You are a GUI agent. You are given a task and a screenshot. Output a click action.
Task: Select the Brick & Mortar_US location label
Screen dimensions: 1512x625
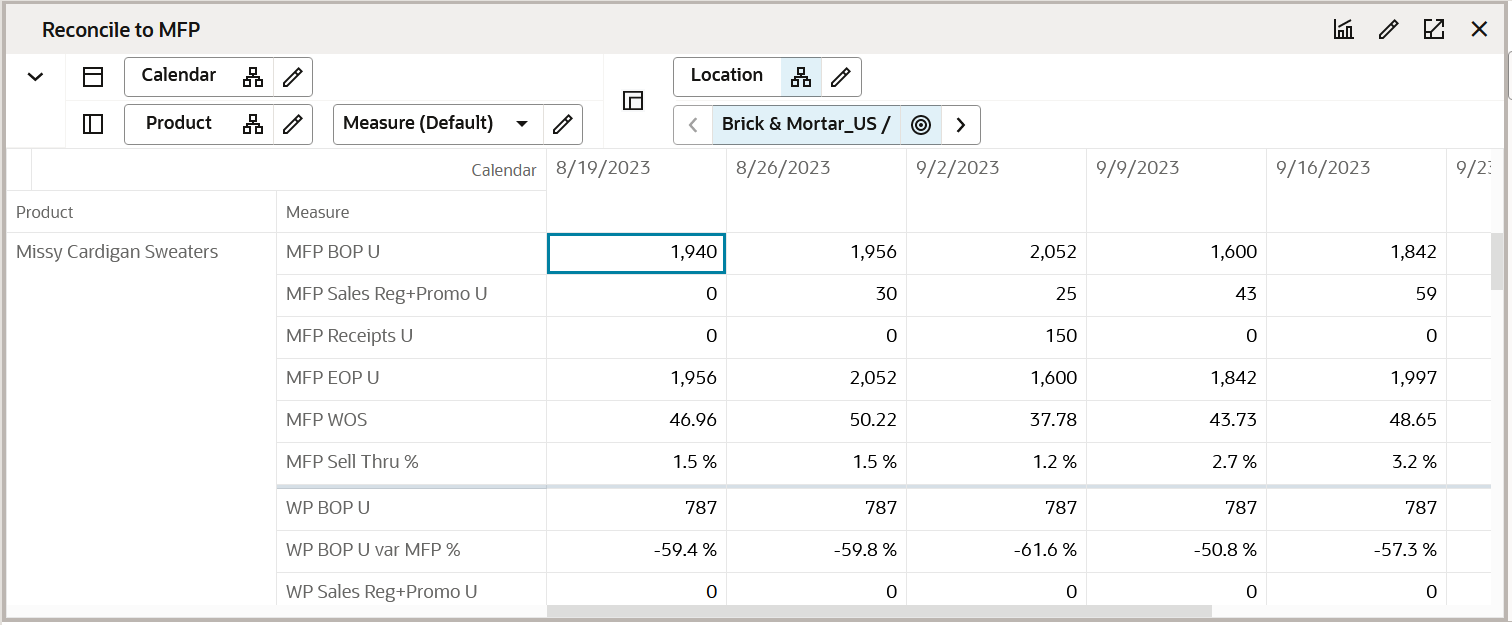tap(805, 125)
